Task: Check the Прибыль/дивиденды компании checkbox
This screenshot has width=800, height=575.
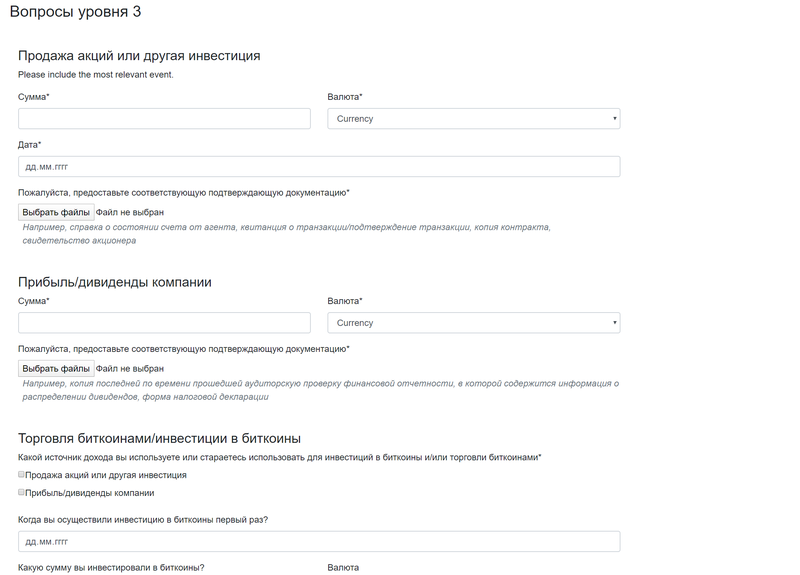Action: [21, 492]
